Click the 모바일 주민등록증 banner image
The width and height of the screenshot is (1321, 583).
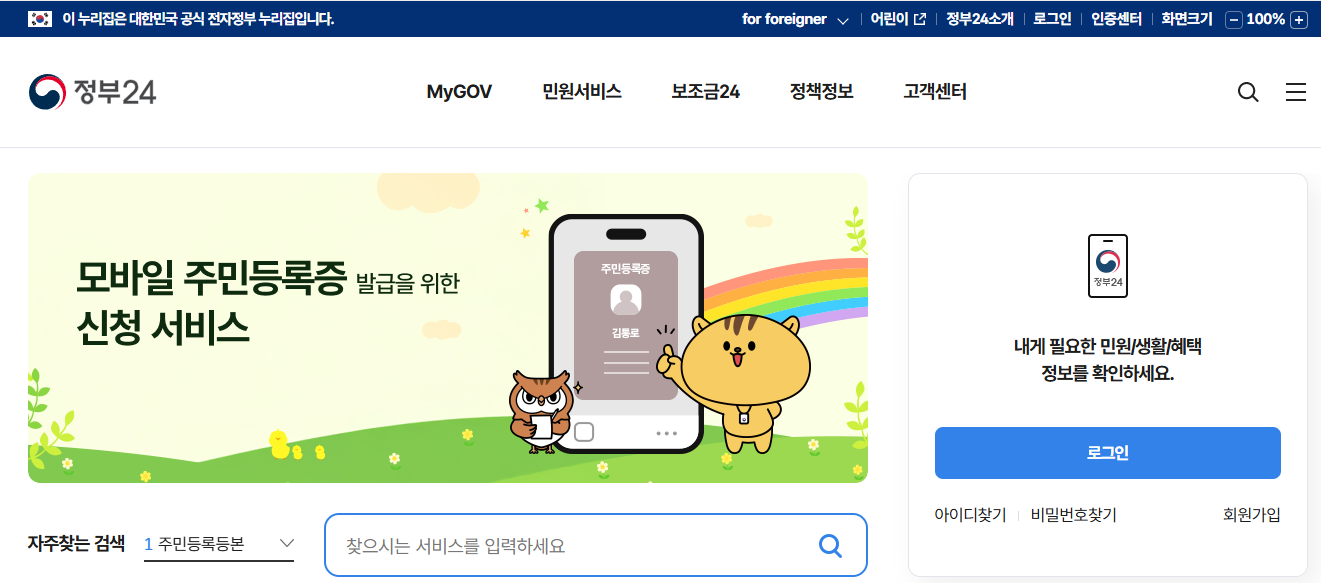click(448, 328)
